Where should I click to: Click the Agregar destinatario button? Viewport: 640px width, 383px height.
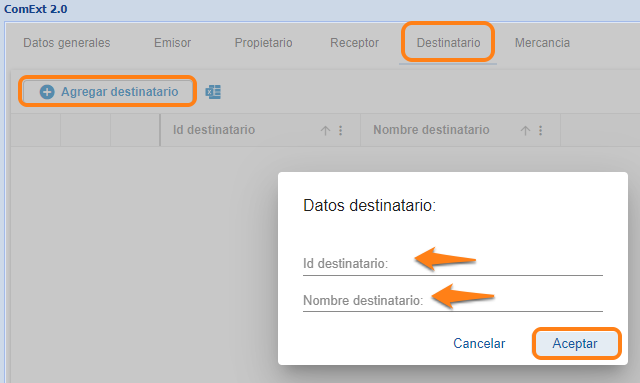click(x=108, y=91)
